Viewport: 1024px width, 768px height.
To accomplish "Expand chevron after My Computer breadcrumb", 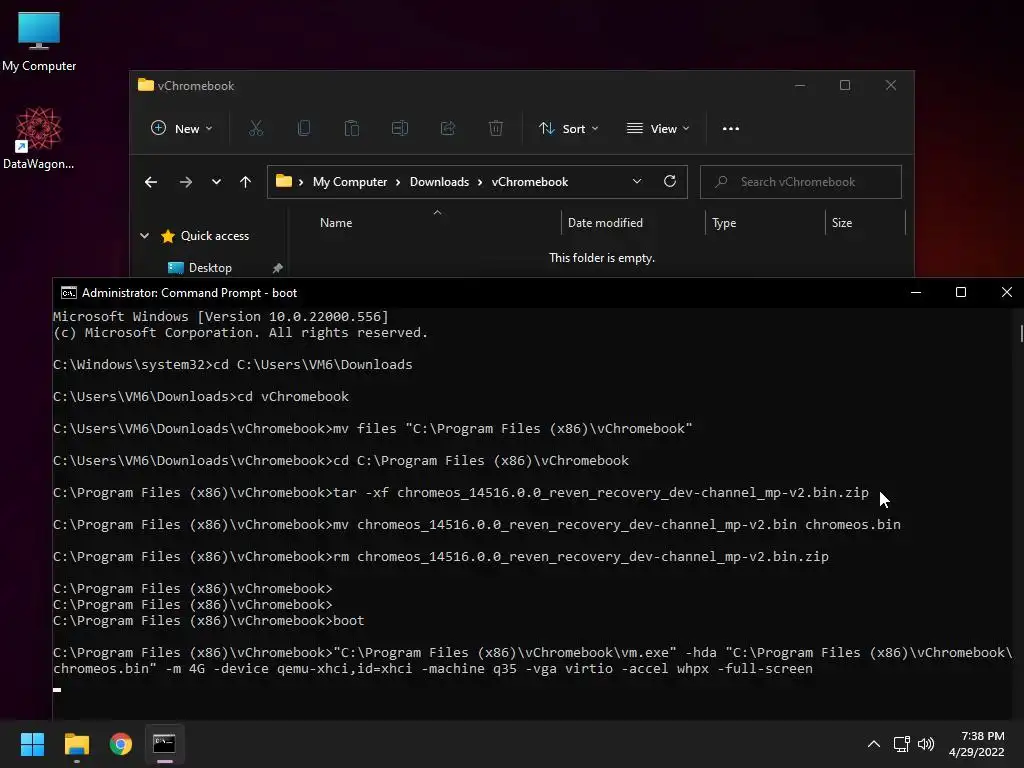I will 398,182.
